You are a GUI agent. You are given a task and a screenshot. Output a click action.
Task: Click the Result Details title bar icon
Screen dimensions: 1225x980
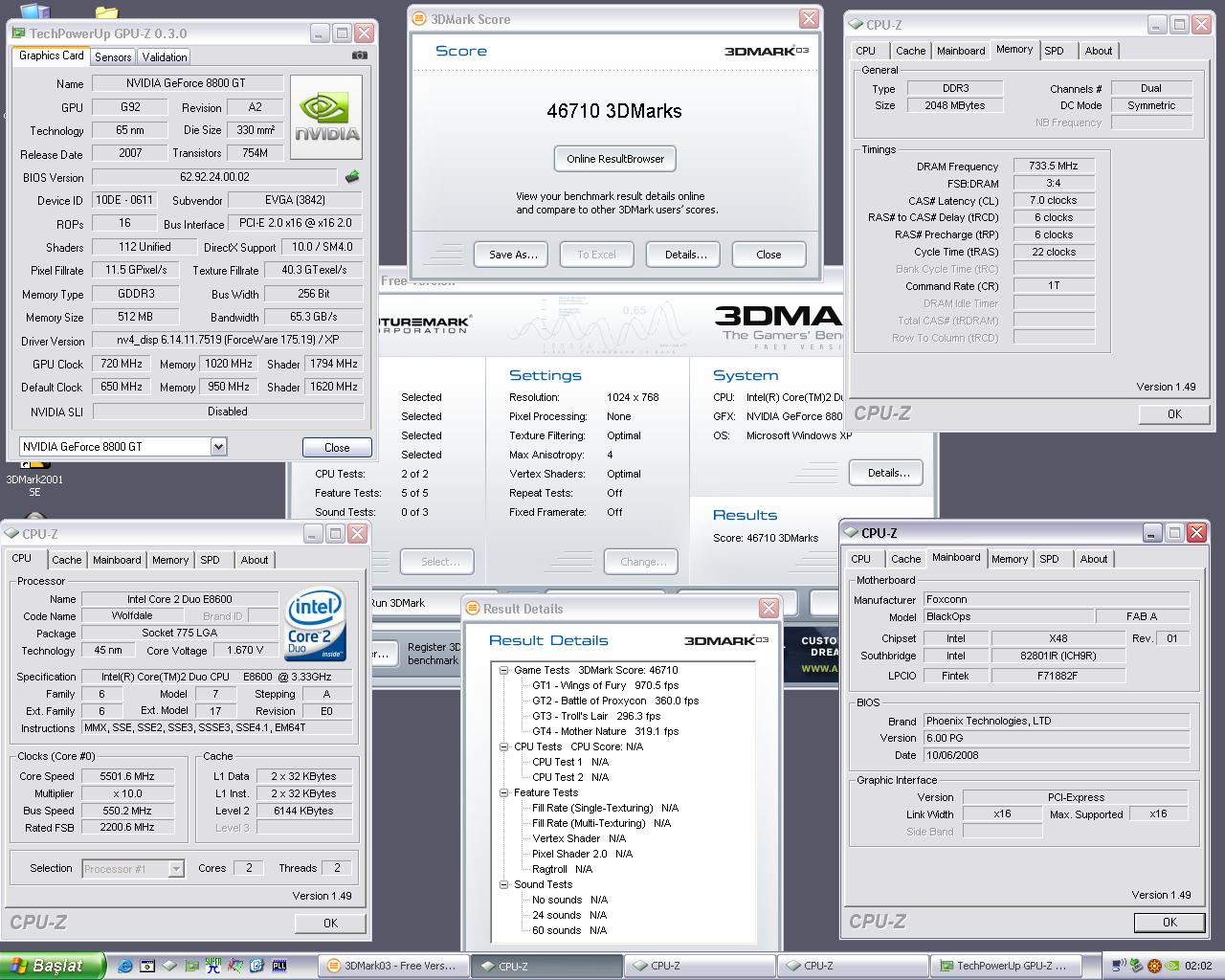click(x=473, y=608)
